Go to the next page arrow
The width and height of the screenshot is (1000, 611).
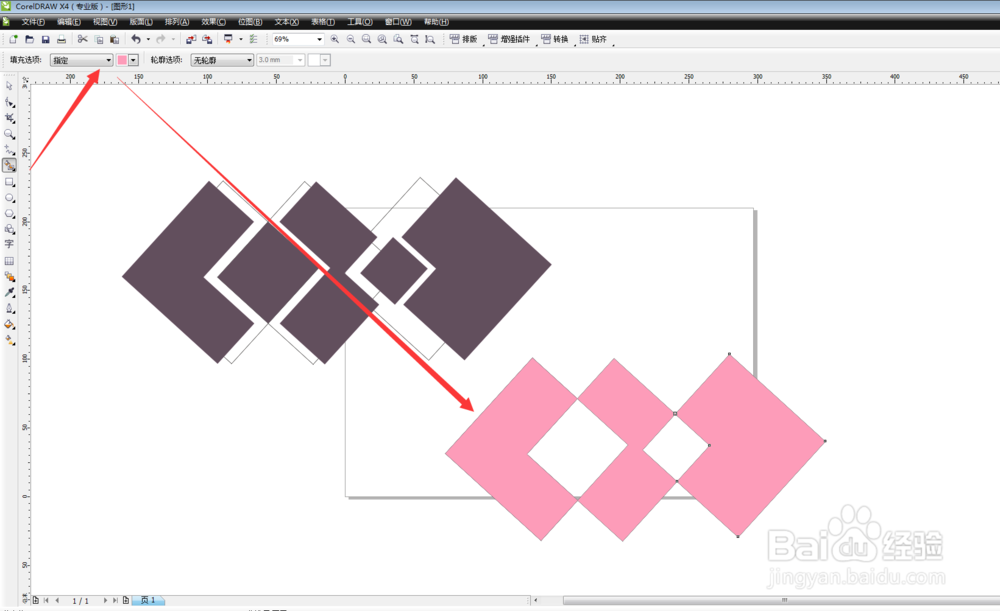point(105,600)
